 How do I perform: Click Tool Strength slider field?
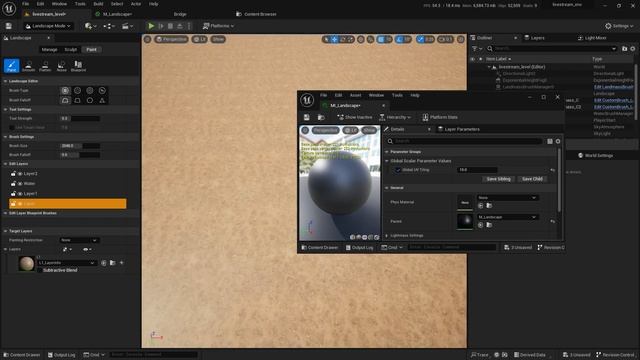pyautogui.click(x=80, y=118)
